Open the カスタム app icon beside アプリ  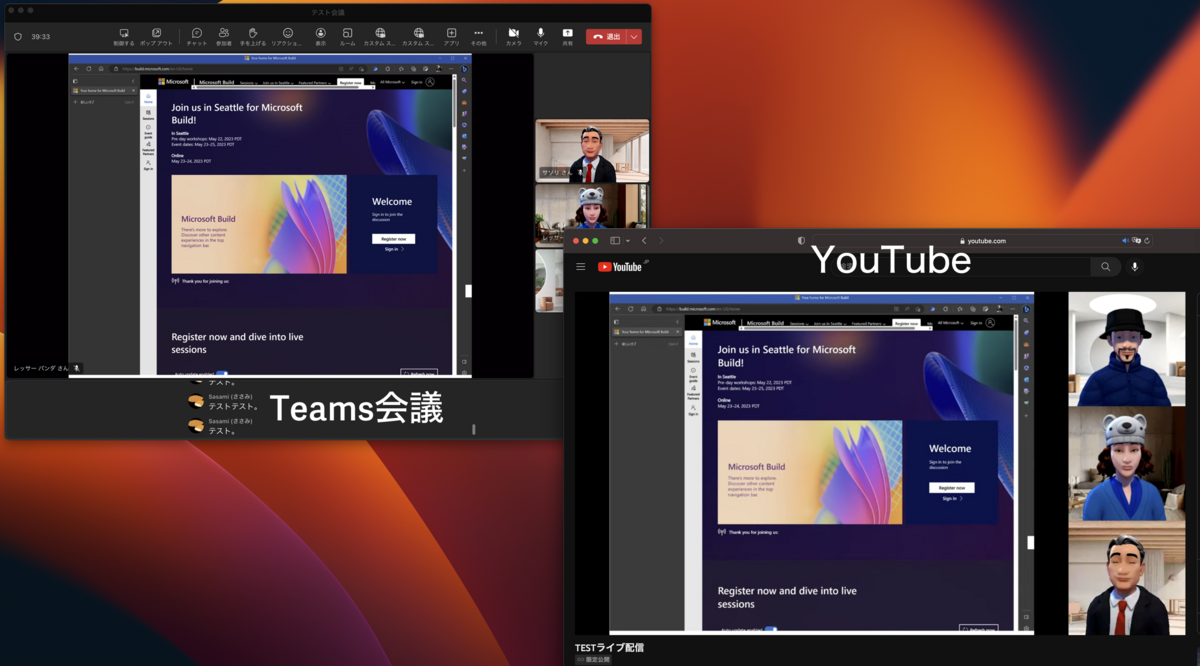(418, 37)
